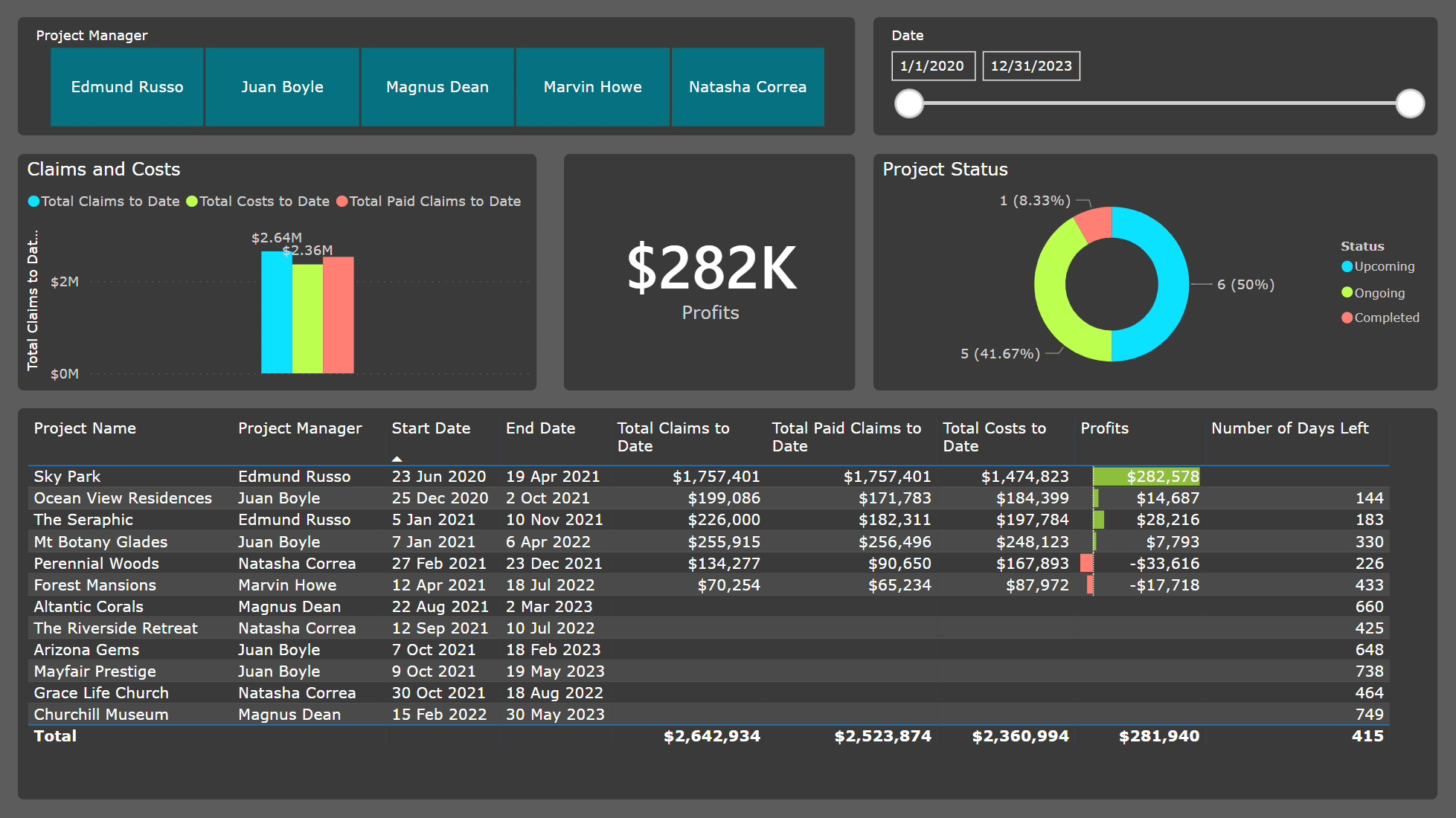The width and height of the screenshot is (1456, 818).
Task: Toggle the Magnus Dean slicer button
Action: (437, 87)
